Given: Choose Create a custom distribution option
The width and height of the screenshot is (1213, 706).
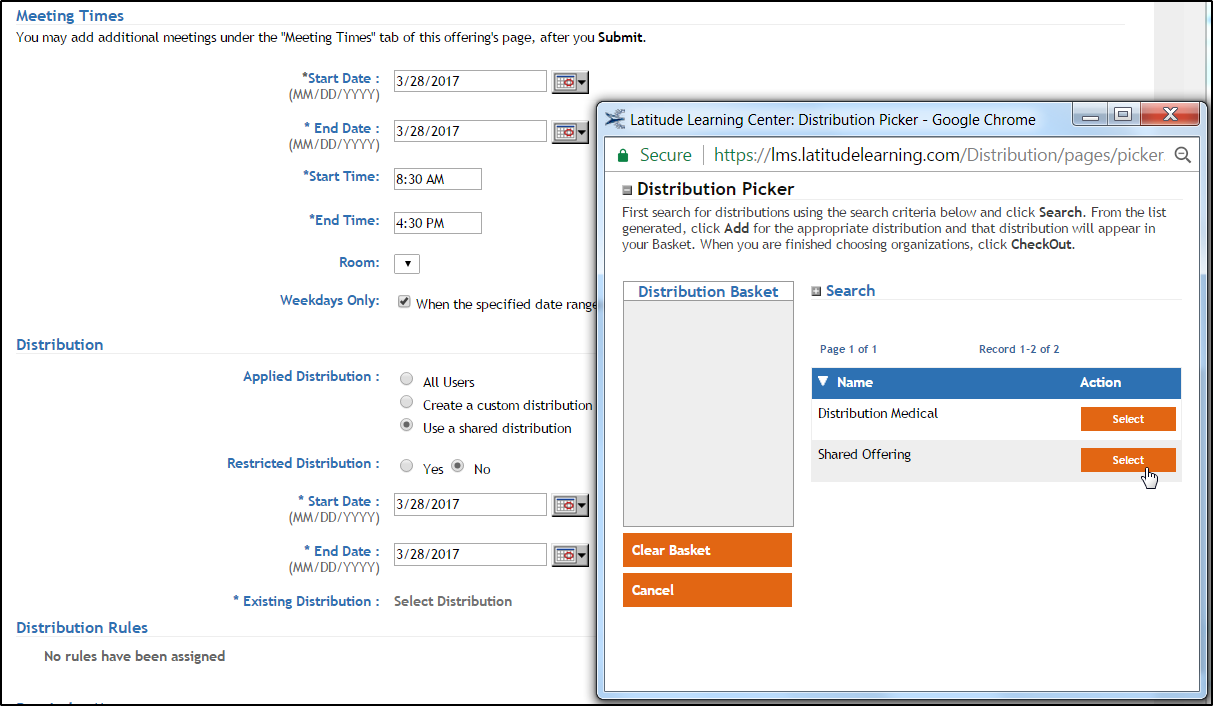Looking at the screenshot, I should tap(406, 402).
